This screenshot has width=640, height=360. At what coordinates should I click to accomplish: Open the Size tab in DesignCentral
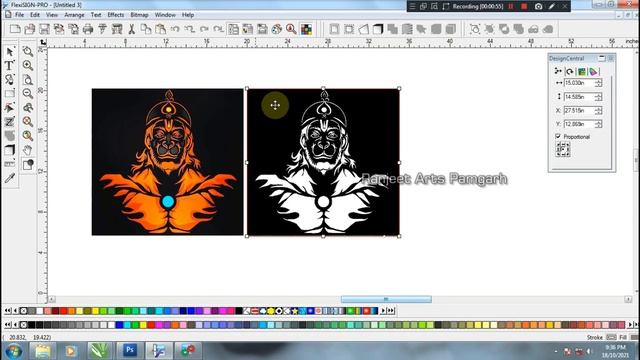coord(558,71)
